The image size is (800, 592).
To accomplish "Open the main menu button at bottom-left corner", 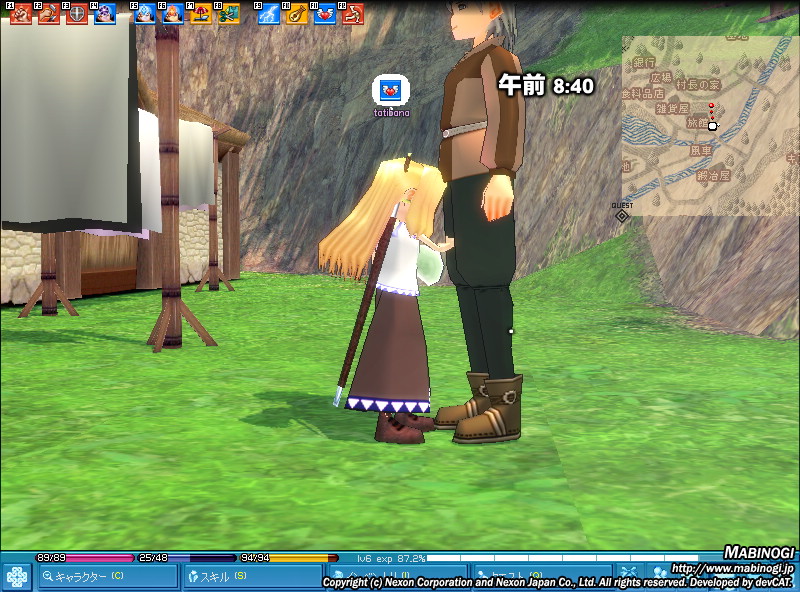I will (x=16, y=576).
